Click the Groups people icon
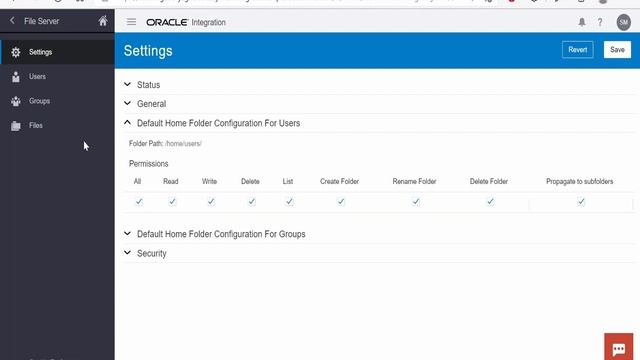Screen dimensions: 640x360 coord(16,101)
